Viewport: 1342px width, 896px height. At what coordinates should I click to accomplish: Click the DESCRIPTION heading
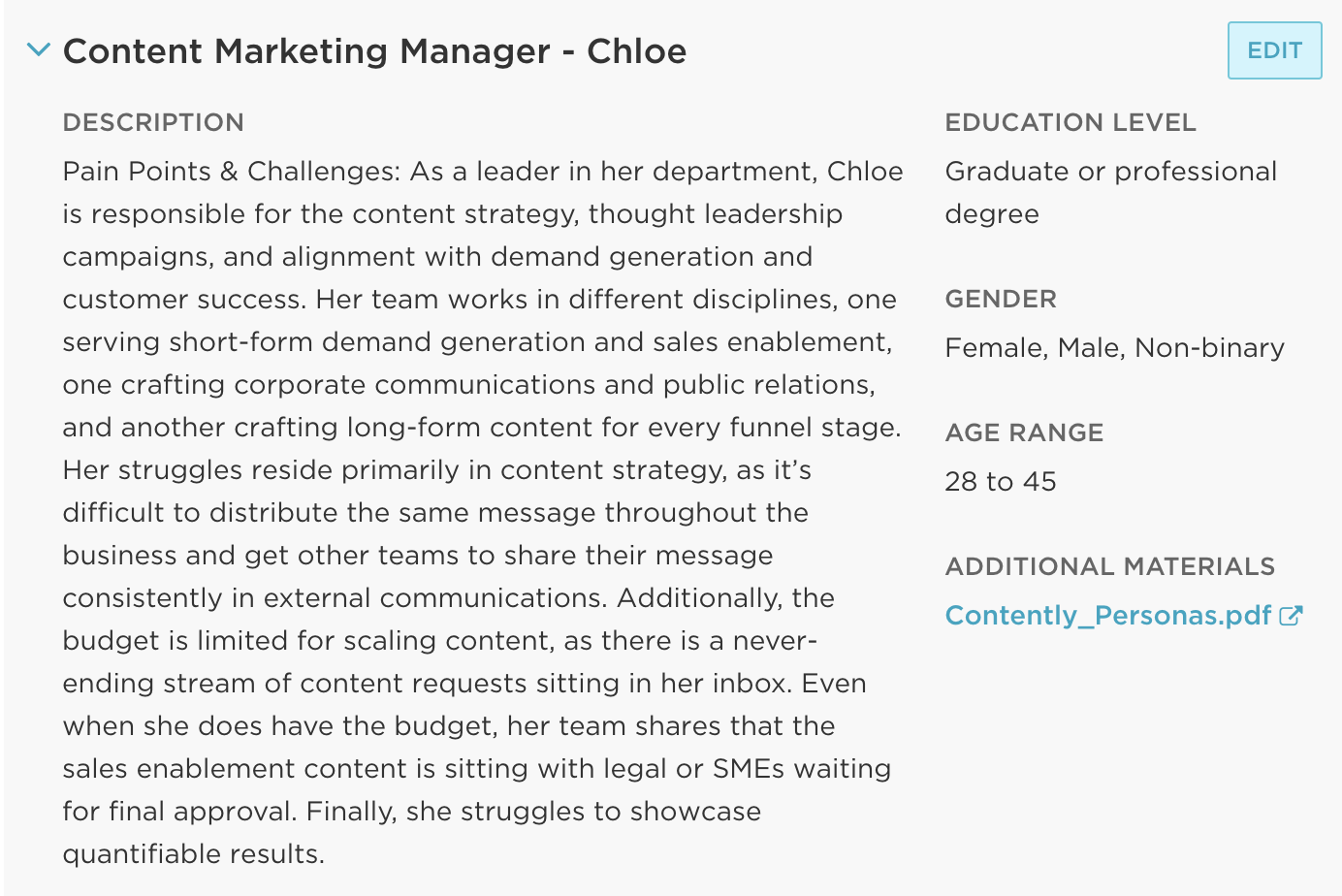click(153, 123)
